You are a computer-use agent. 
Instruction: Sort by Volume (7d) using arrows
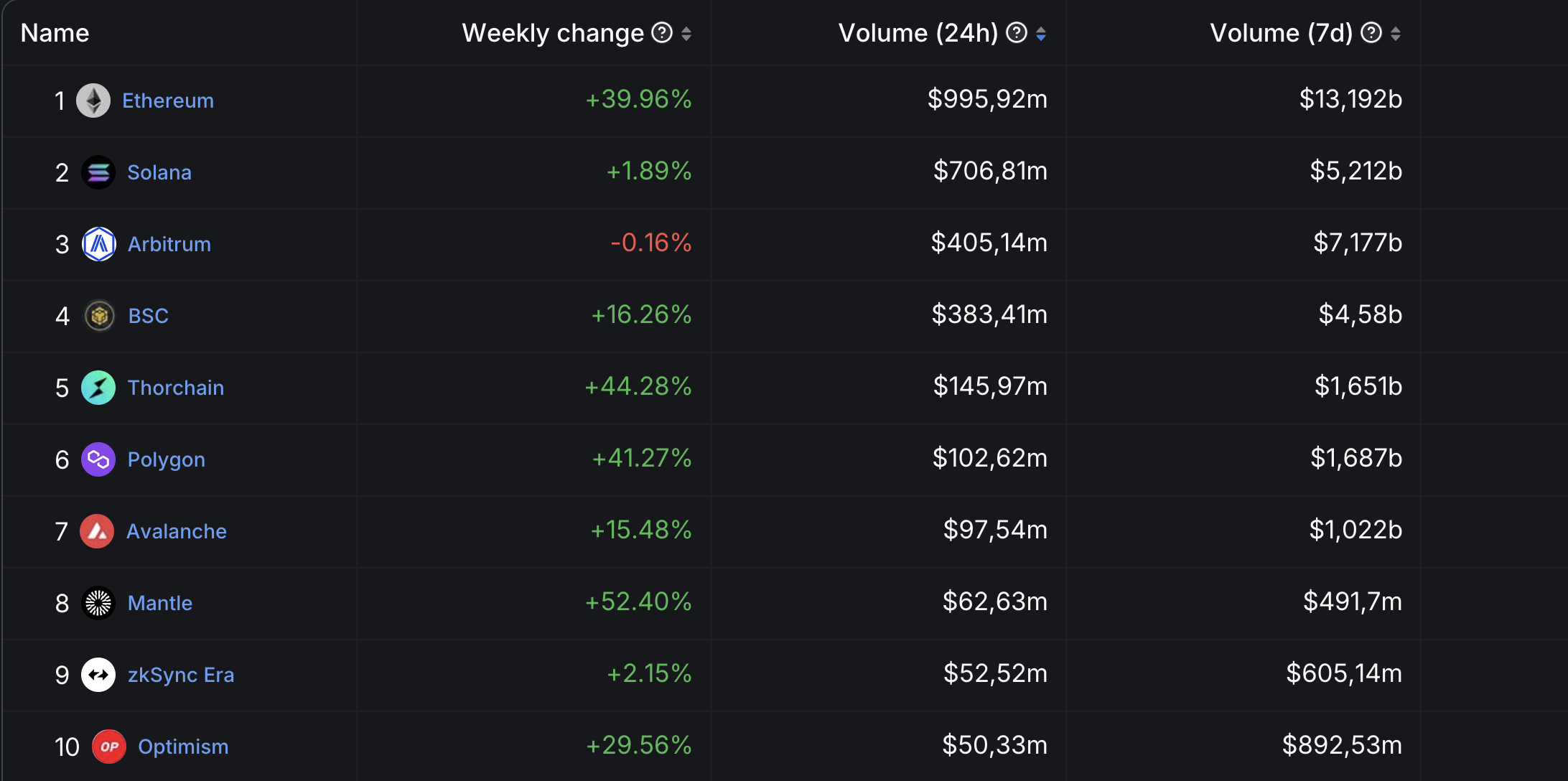[x=1396, y=34]
